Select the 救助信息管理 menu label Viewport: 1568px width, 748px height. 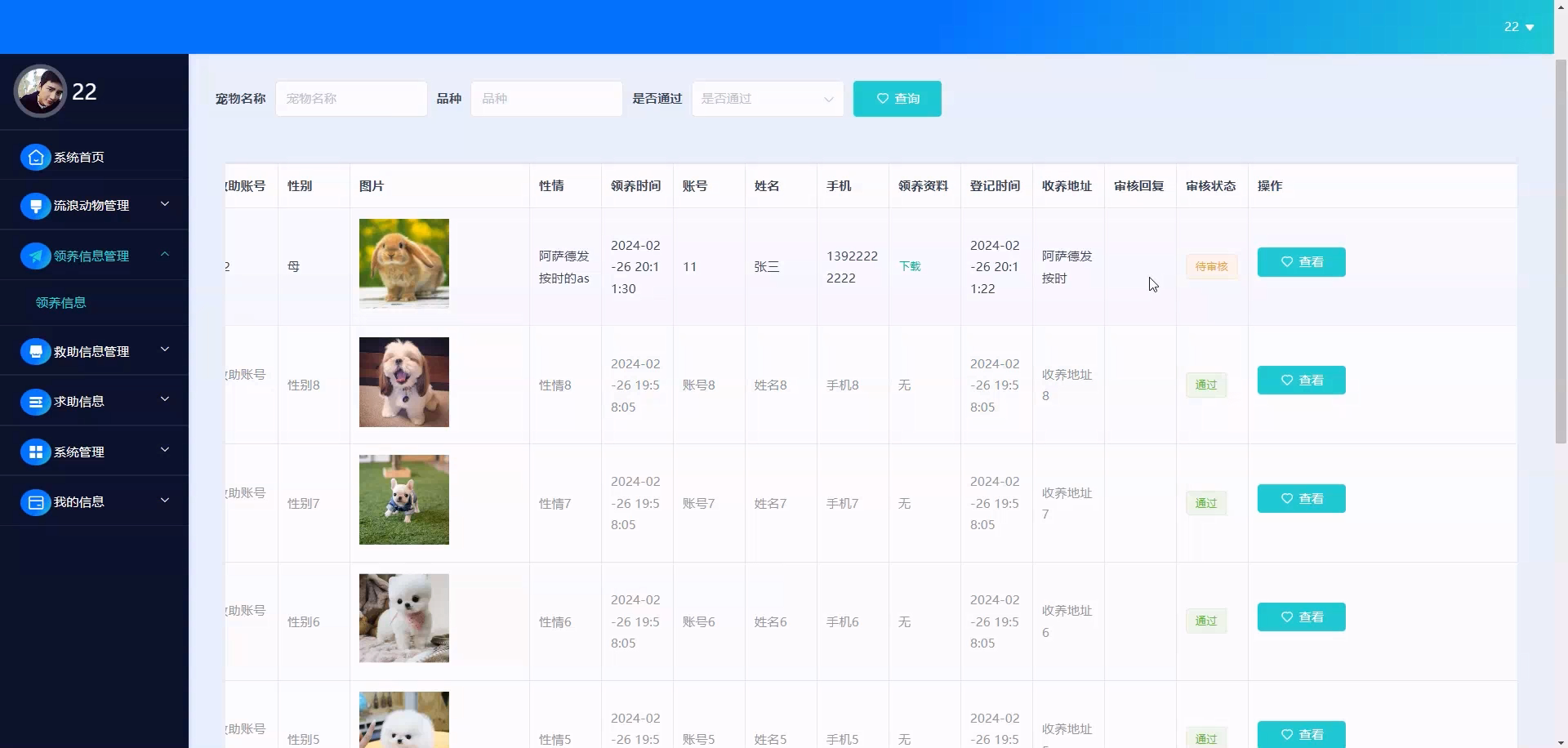(x=91, y=352)
